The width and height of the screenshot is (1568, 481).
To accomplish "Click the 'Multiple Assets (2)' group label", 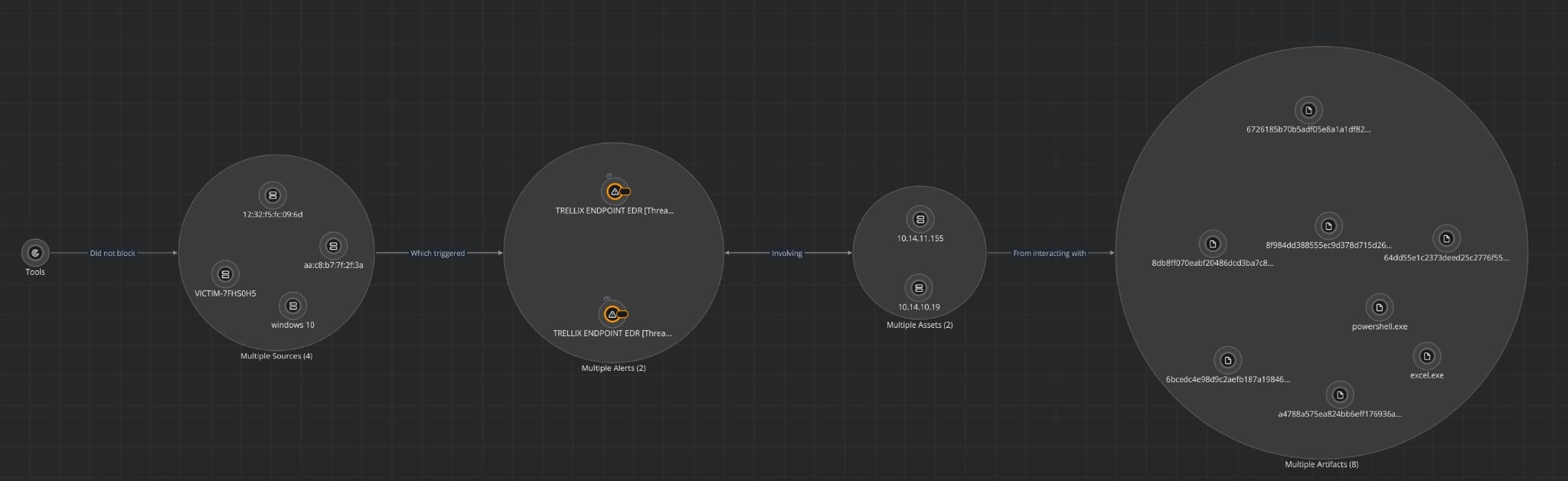I will pos(920,326).
